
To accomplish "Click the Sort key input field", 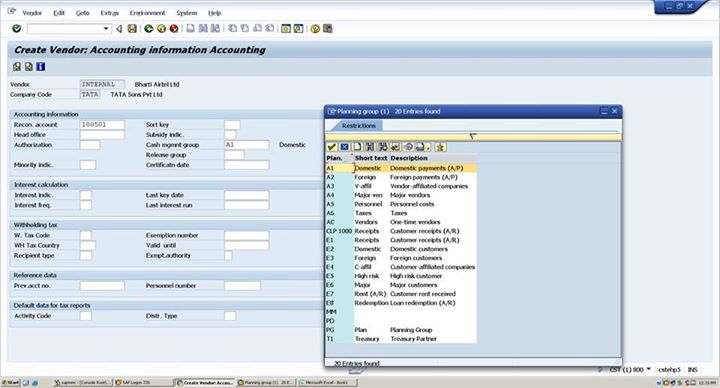I will (x=232, y=124).
